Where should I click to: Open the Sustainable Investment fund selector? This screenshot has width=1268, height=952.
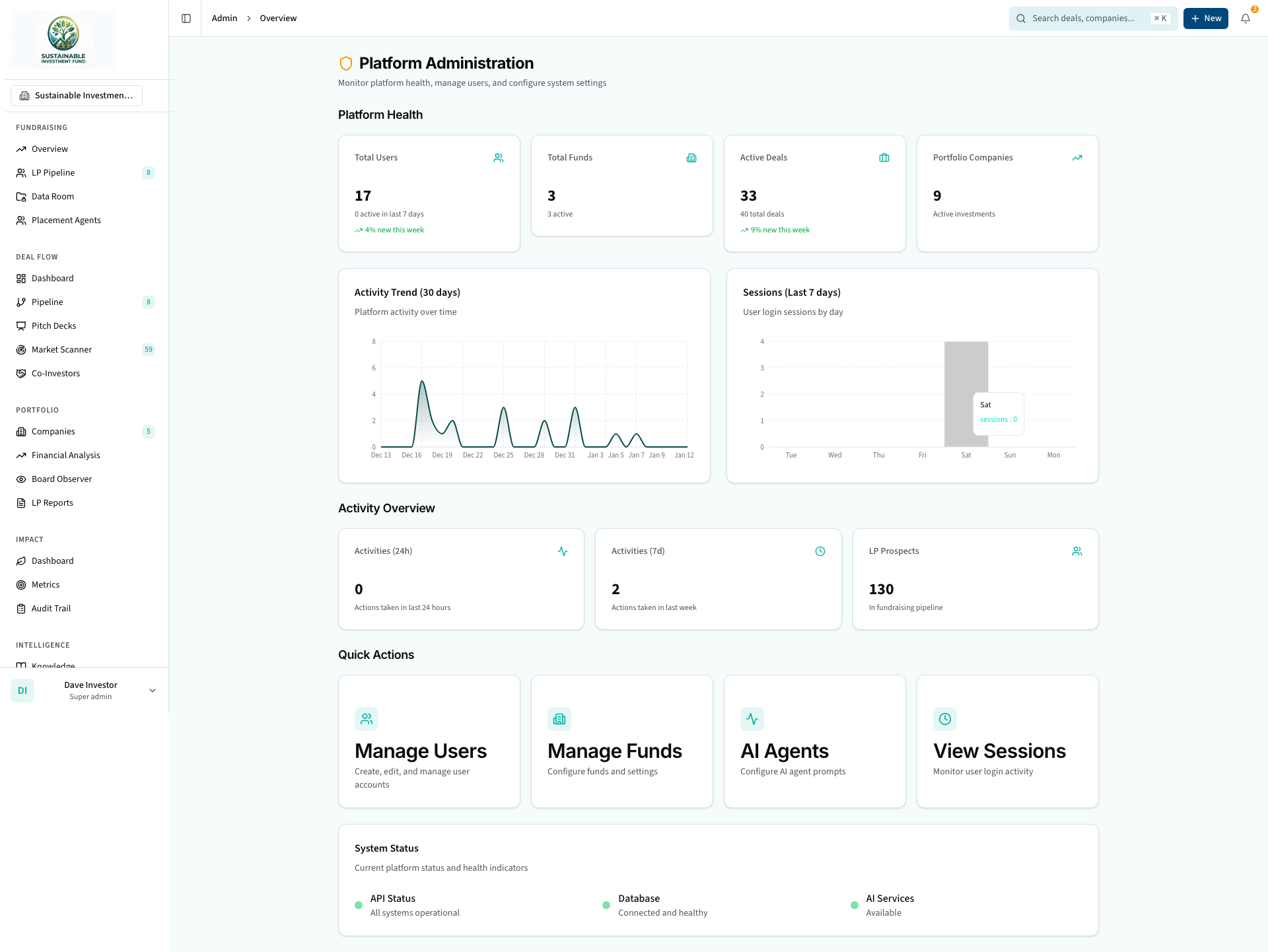(77, 96)
